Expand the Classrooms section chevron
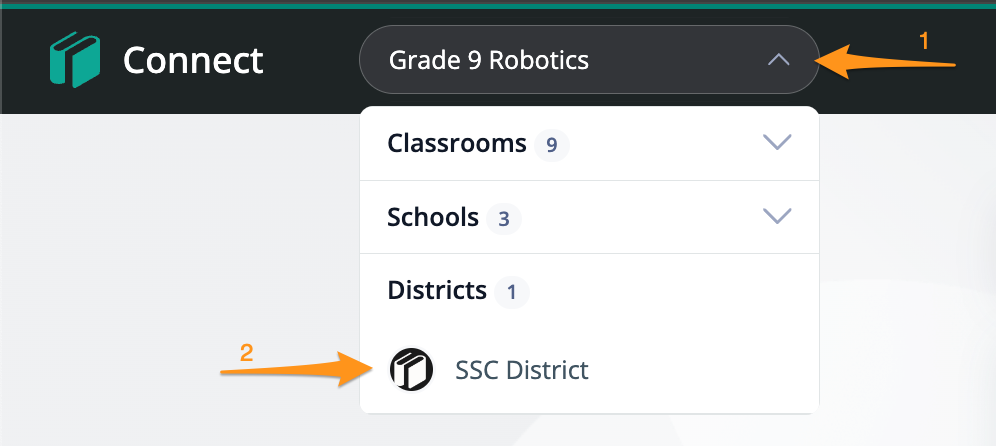Viewport: 996px width, 446px height. tap(777, 143)
